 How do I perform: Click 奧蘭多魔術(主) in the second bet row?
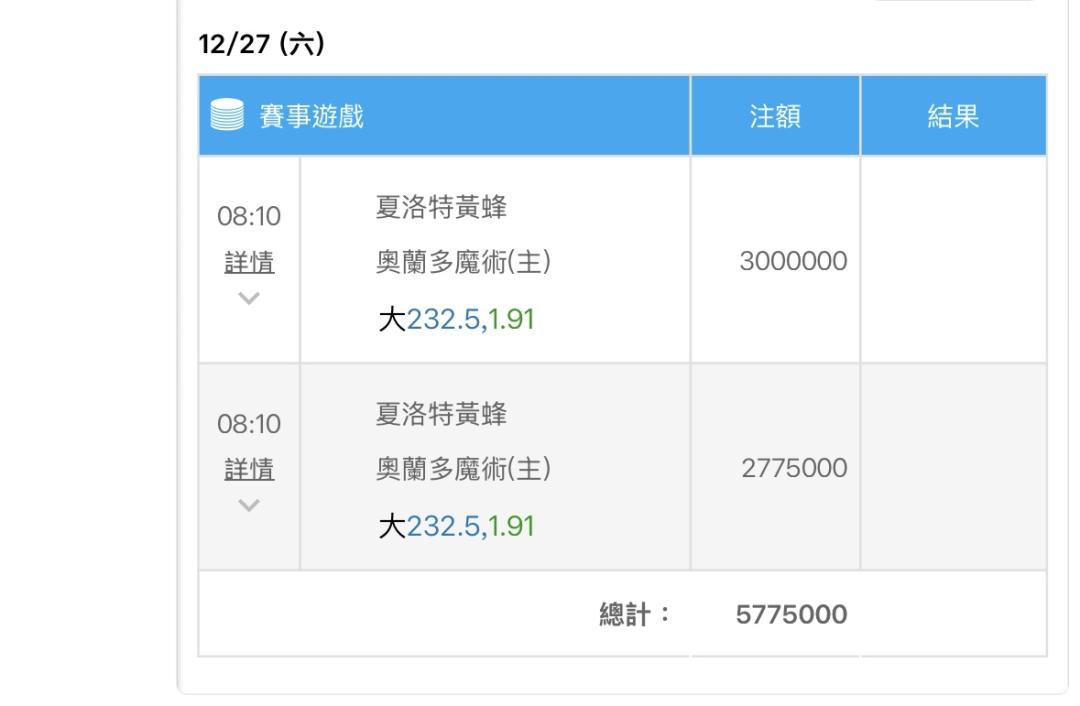pyautogui.click(x=463, y=468)
